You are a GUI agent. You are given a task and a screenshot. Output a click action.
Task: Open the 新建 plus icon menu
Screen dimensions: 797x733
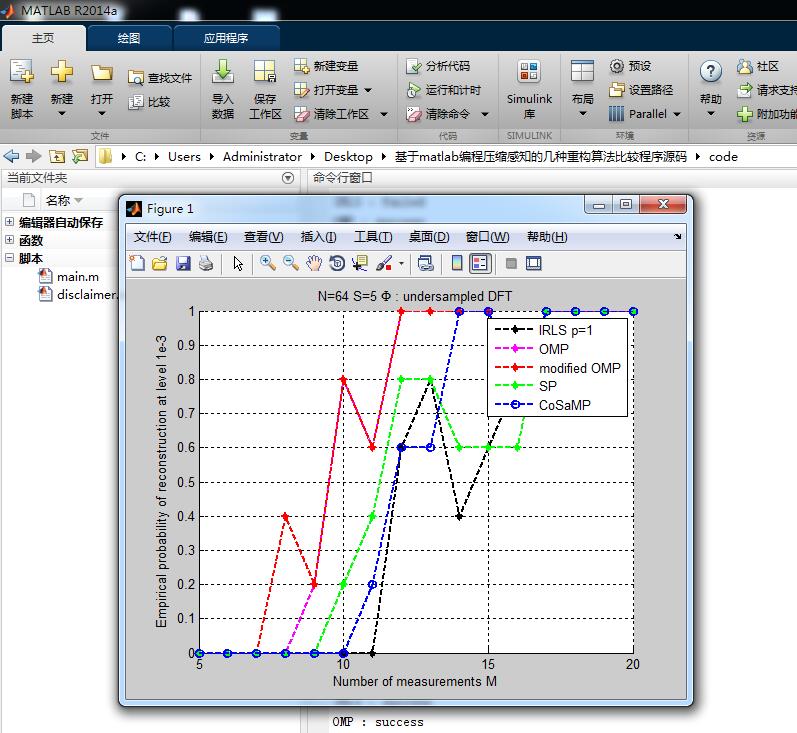[x=62, y=88]
